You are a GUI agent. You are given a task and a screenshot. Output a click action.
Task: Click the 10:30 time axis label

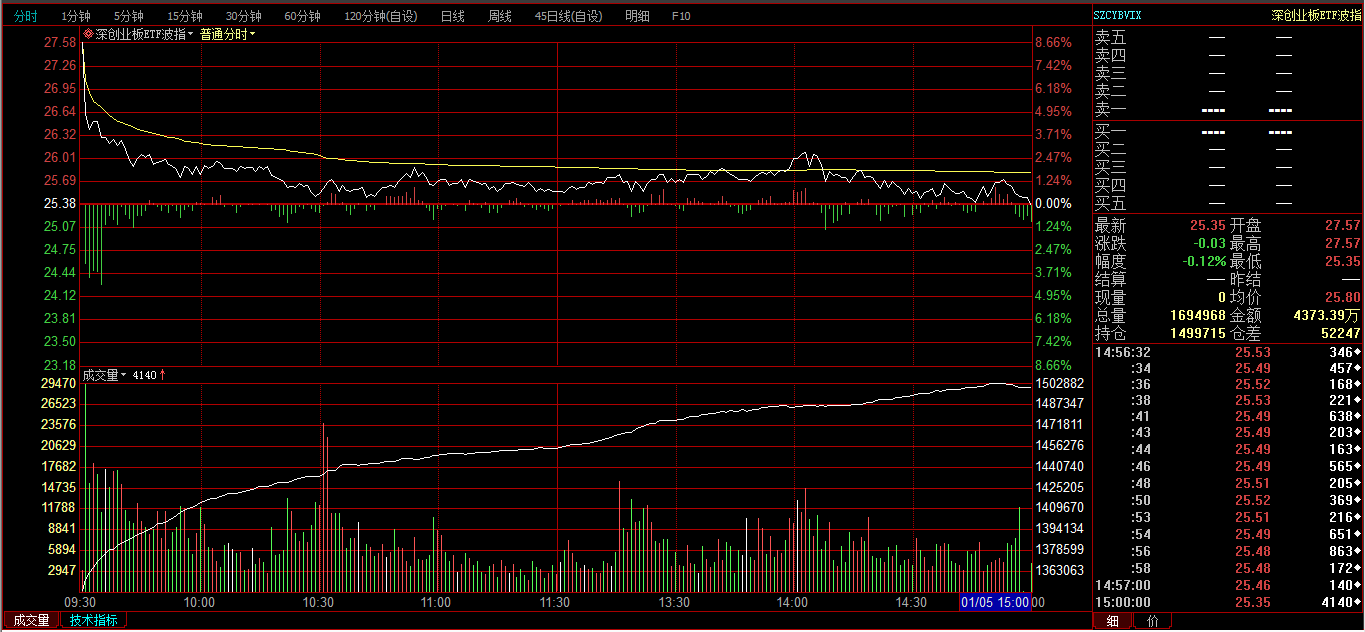click(318, 603)
